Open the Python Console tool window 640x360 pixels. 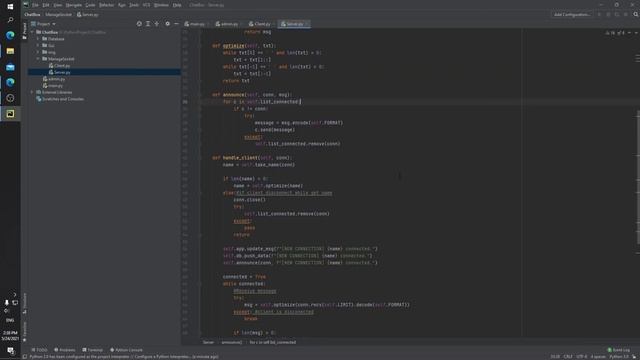[x=126, y=350]
